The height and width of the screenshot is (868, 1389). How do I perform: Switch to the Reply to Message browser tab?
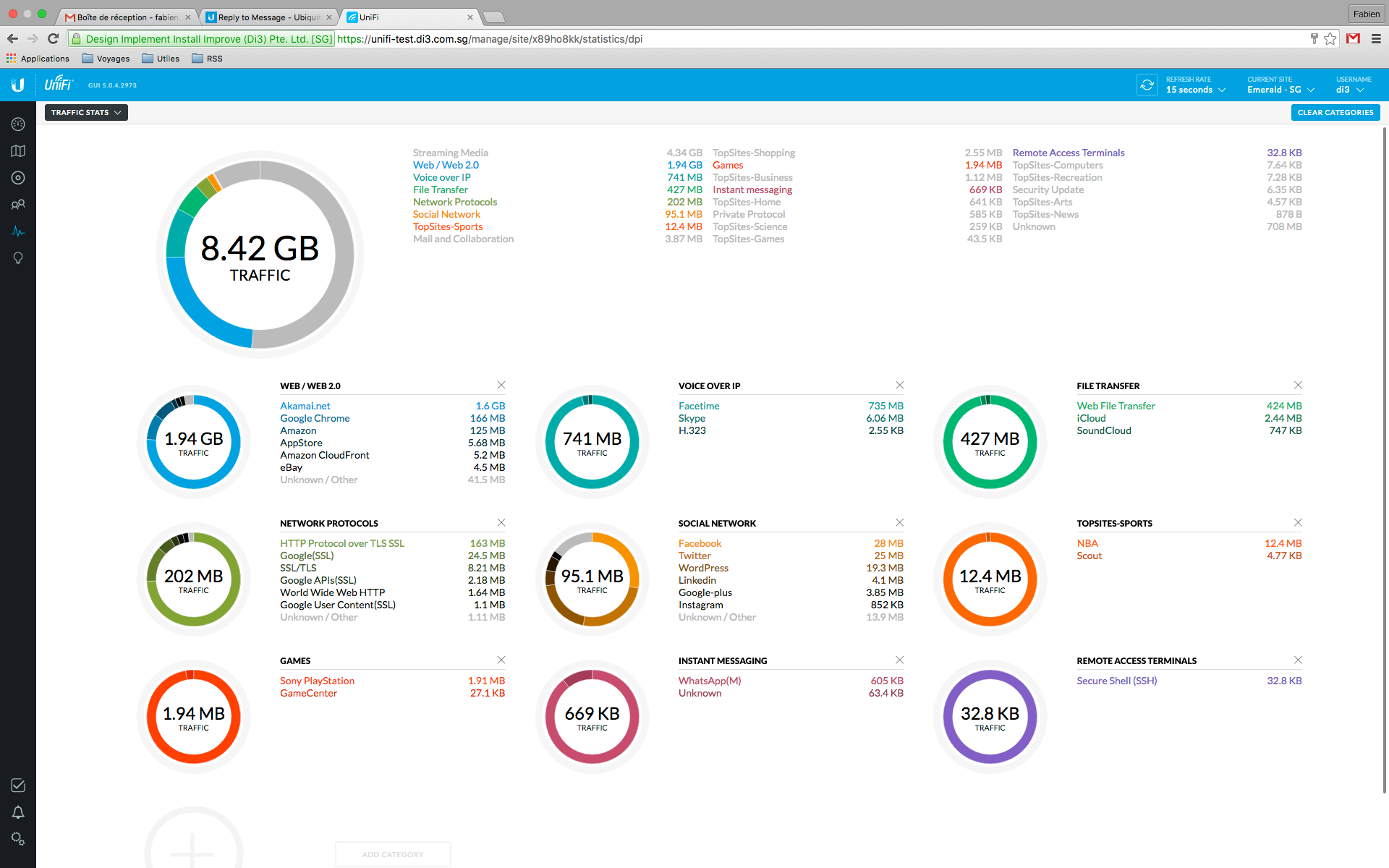coord(268,17)
